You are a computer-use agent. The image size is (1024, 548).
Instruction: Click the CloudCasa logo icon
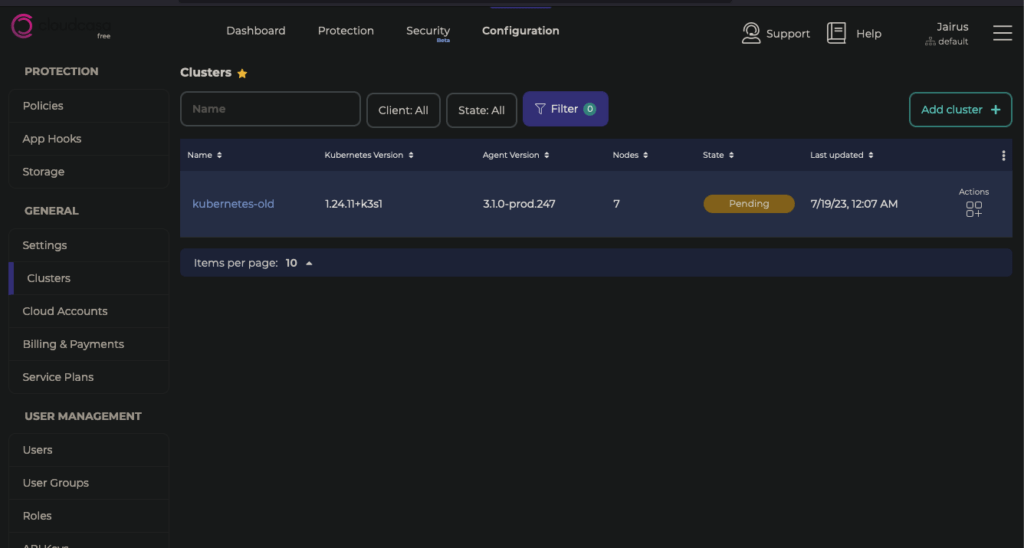22,27
